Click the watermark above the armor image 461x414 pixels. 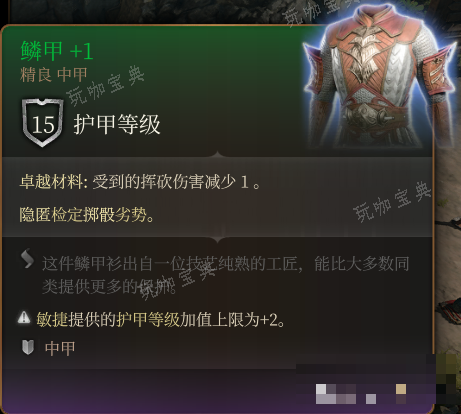pos(316,11)
